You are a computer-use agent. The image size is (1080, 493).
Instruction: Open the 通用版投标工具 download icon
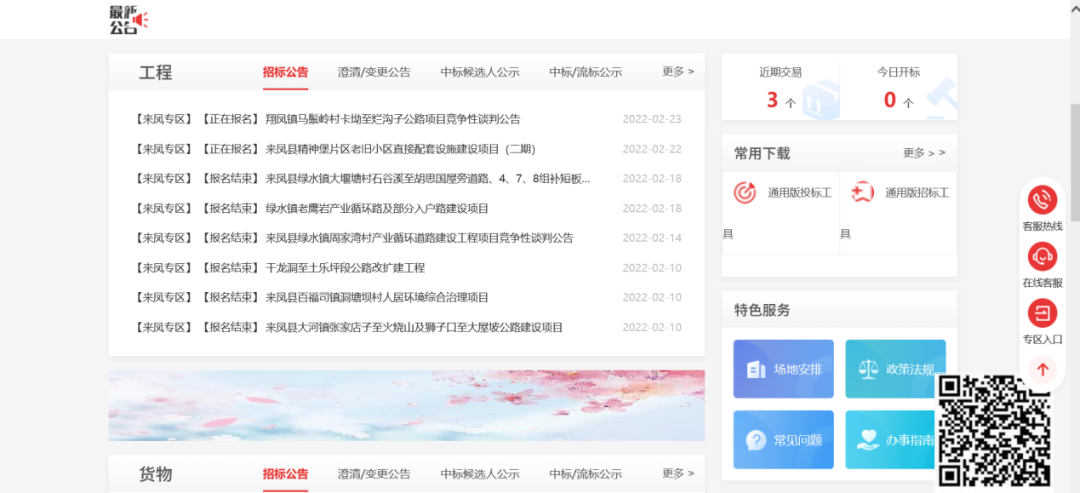(x=745, y=192)
